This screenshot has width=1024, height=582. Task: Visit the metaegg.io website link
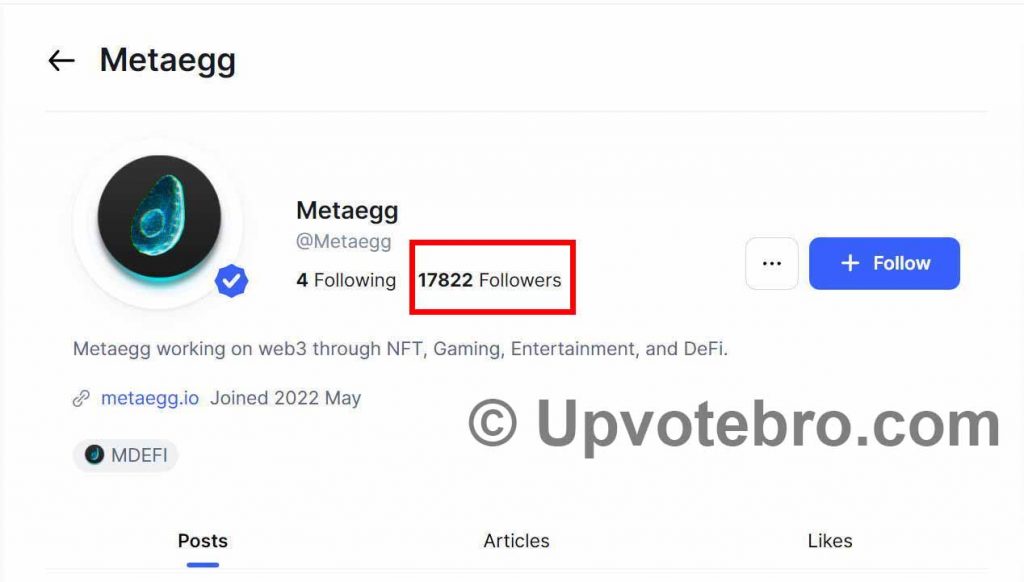[150, 398]
